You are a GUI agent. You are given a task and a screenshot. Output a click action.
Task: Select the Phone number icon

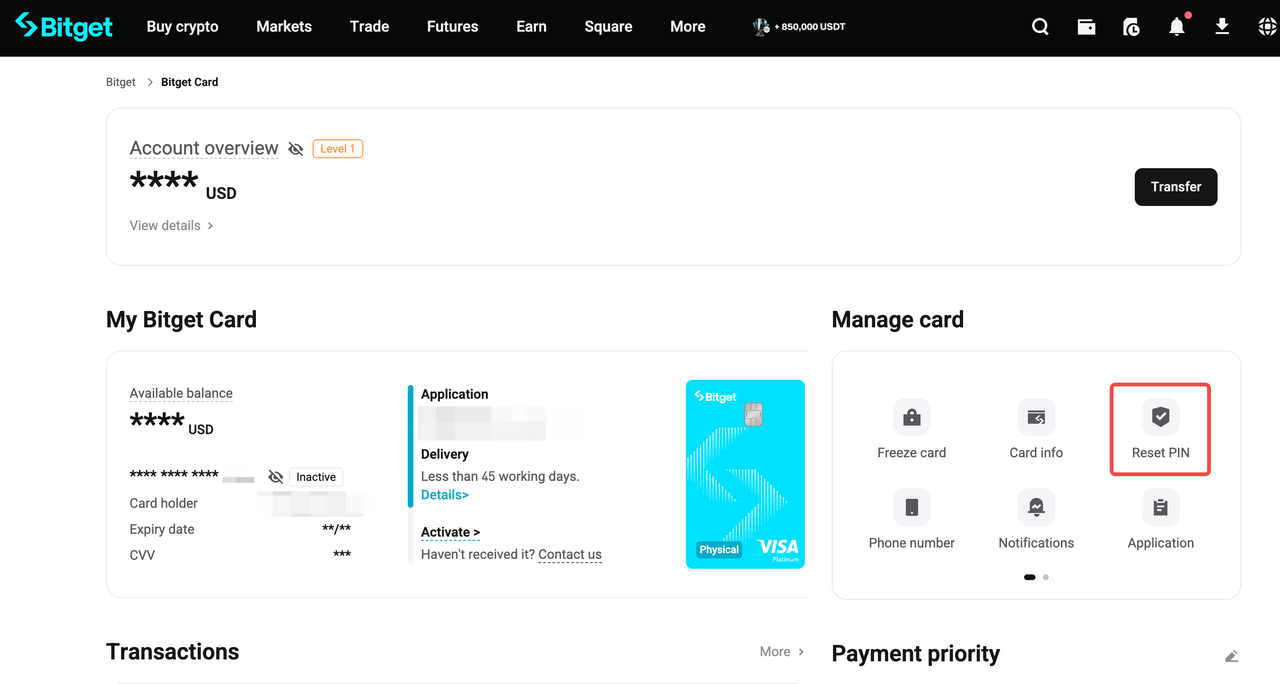click(911, 507)
